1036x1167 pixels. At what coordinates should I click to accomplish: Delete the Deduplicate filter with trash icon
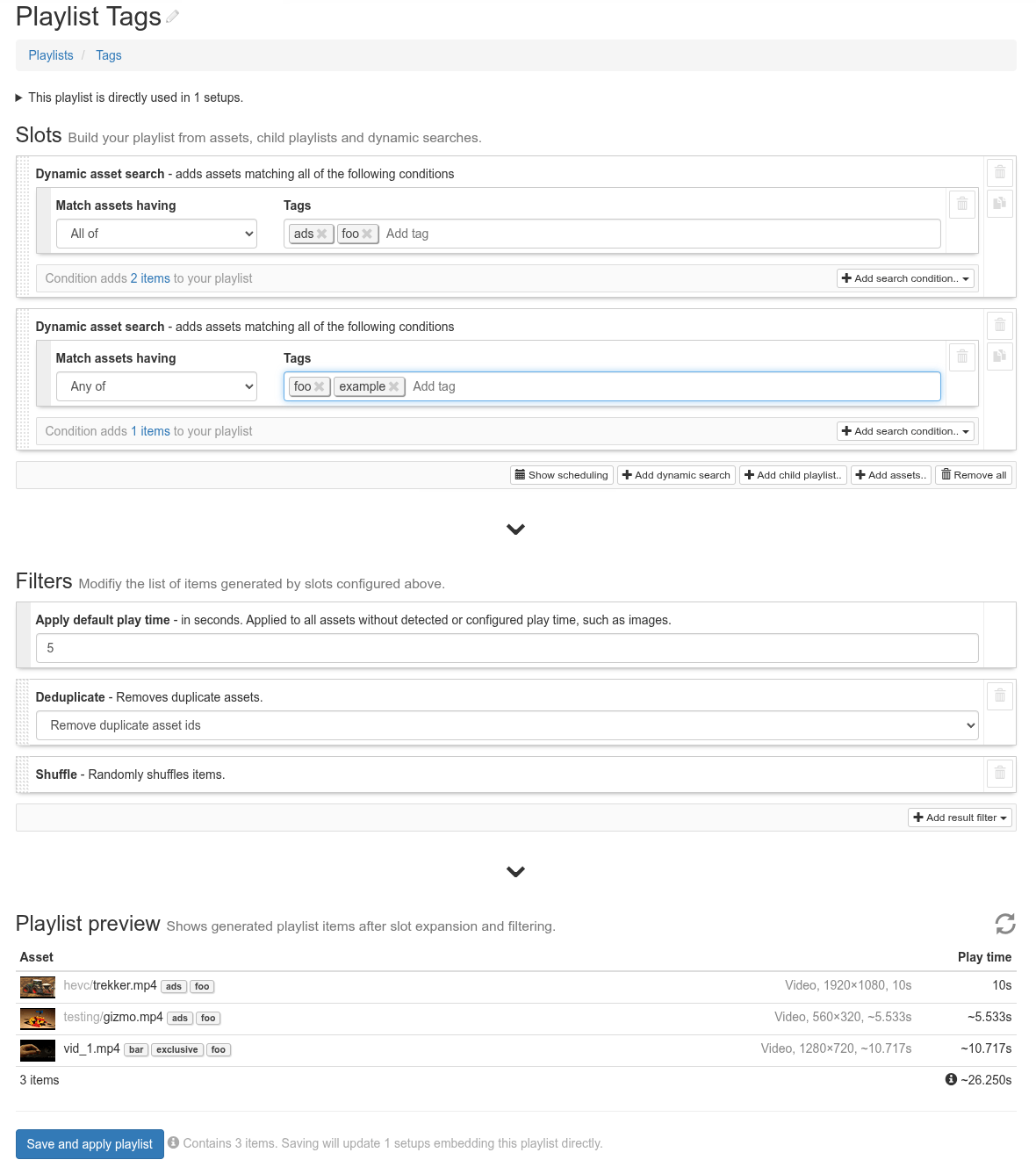click(x=1000, y=695)
